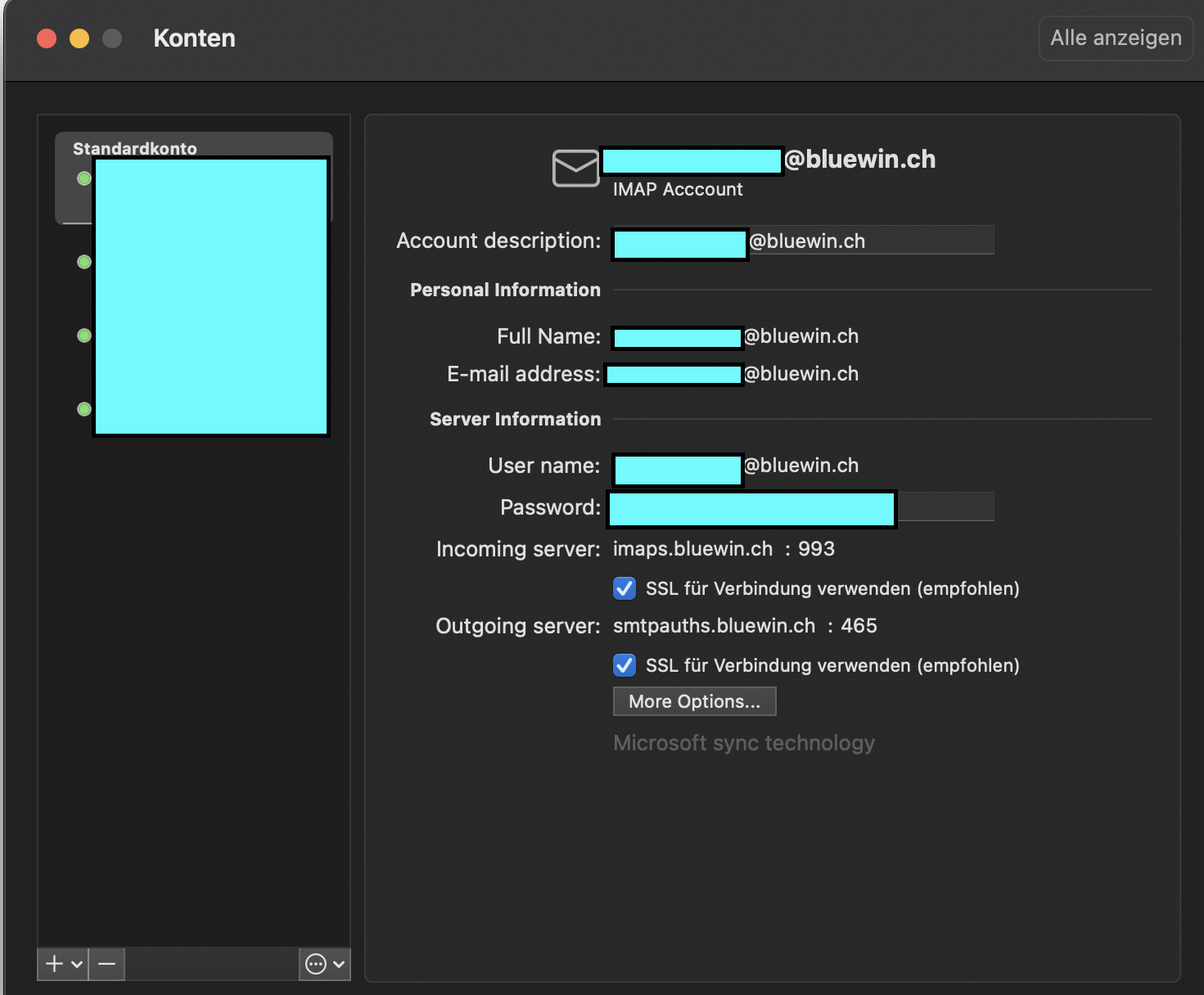Select the third account's green status dot
1204x995 pixels.
84,335
